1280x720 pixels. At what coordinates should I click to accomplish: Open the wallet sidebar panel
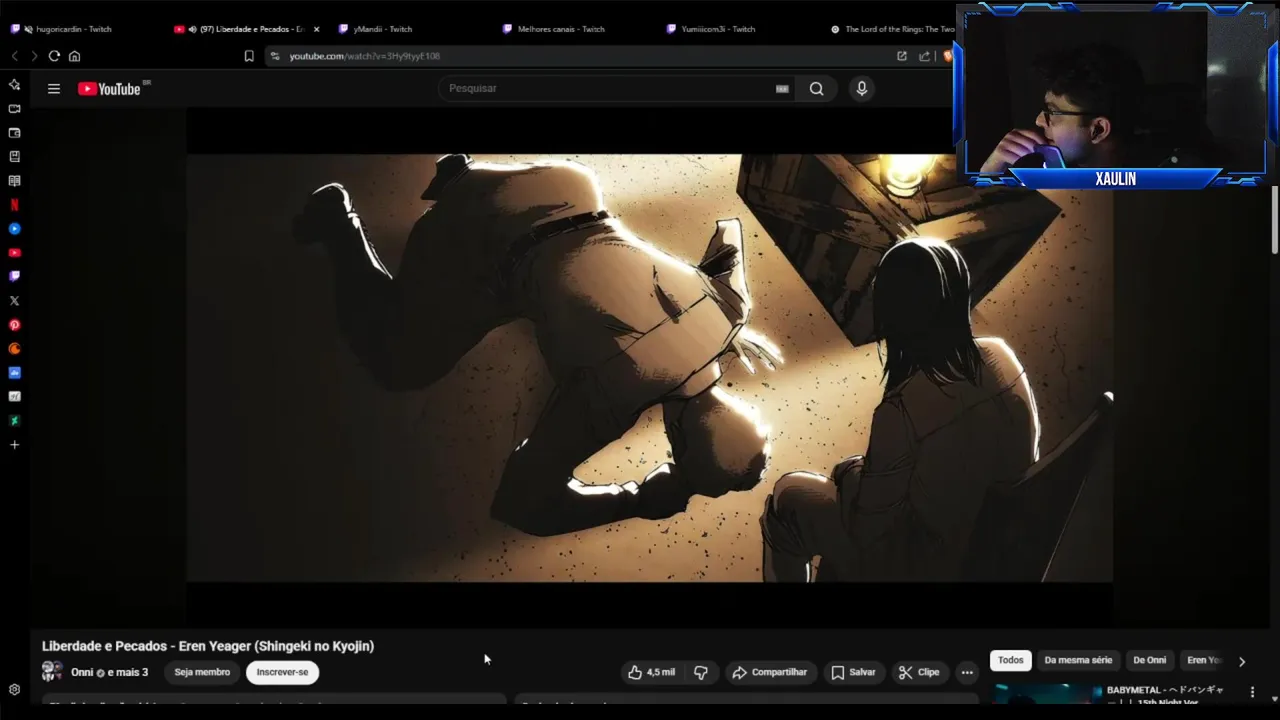[x=14, y=133]
